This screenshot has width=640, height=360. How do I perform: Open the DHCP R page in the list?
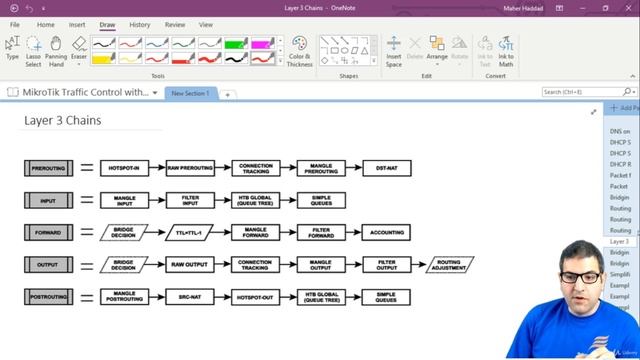click(x=620, y=164)
